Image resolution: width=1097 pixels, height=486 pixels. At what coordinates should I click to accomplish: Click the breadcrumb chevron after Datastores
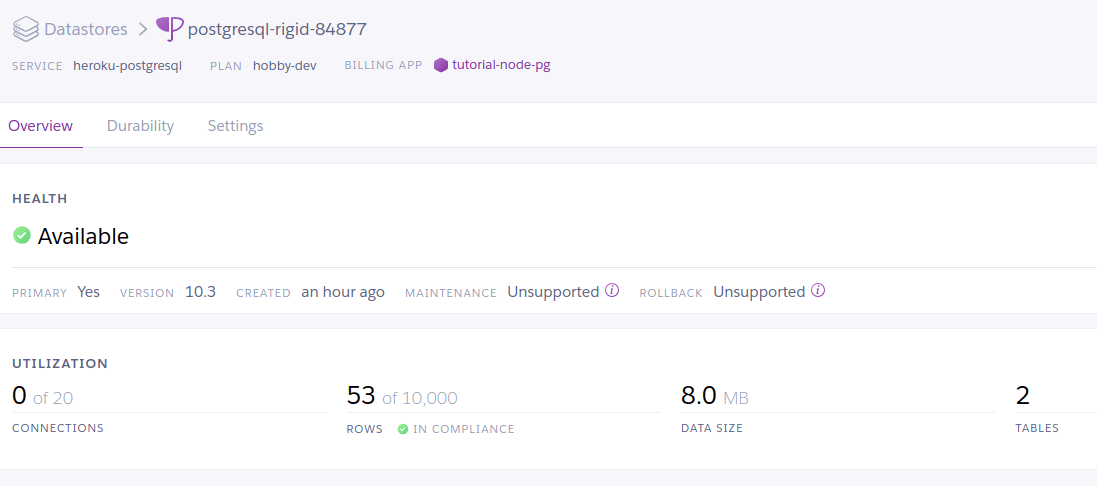(143, 29)
